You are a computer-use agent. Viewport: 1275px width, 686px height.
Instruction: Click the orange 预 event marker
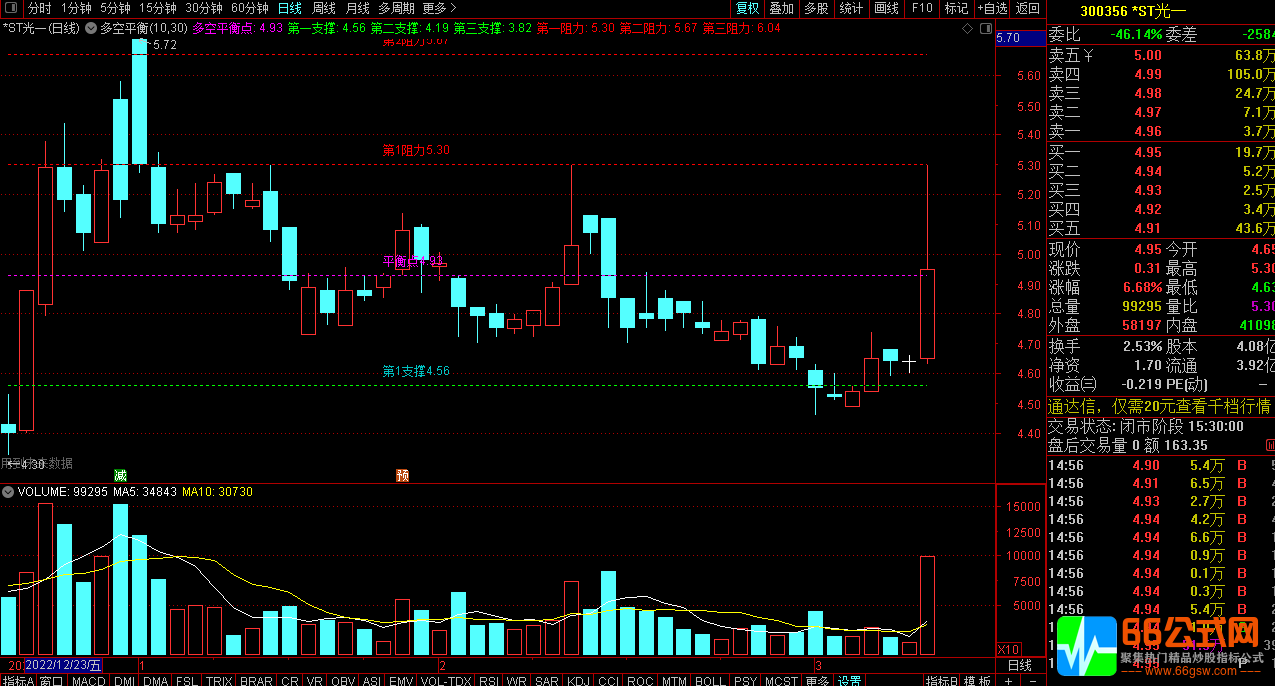pyautogui.click(x=402, y=474)
